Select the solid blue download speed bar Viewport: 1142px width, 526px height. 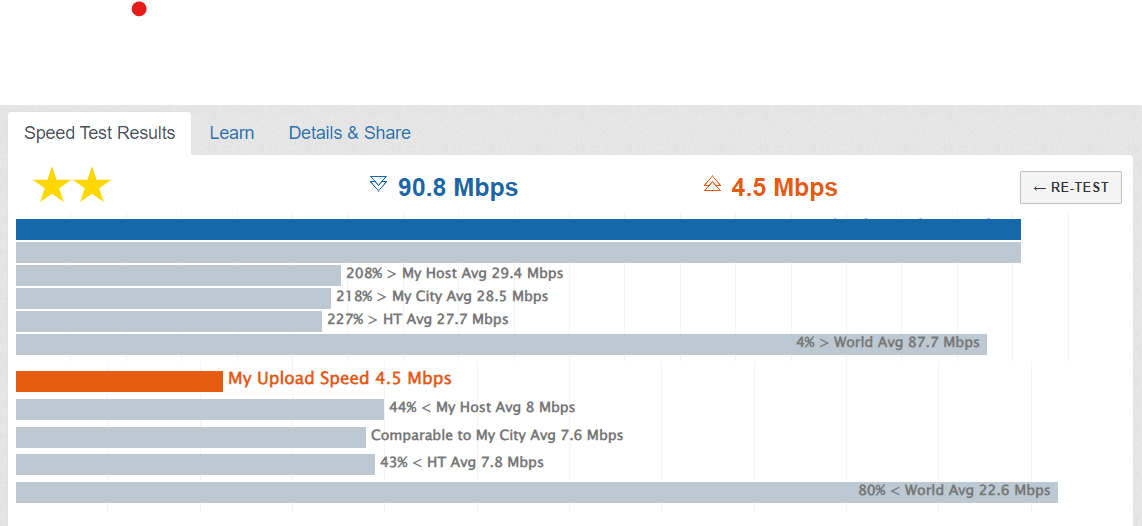[x=518, y=230]
